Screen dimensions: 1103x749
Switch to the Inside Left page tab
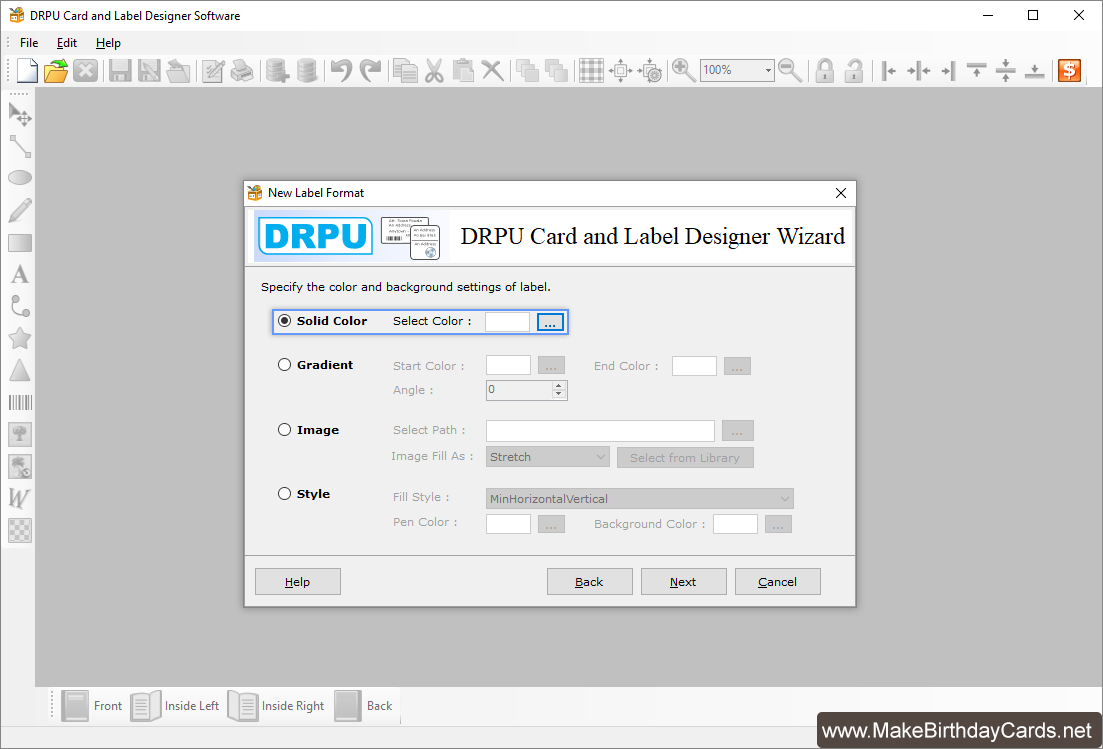click(175, 706)
